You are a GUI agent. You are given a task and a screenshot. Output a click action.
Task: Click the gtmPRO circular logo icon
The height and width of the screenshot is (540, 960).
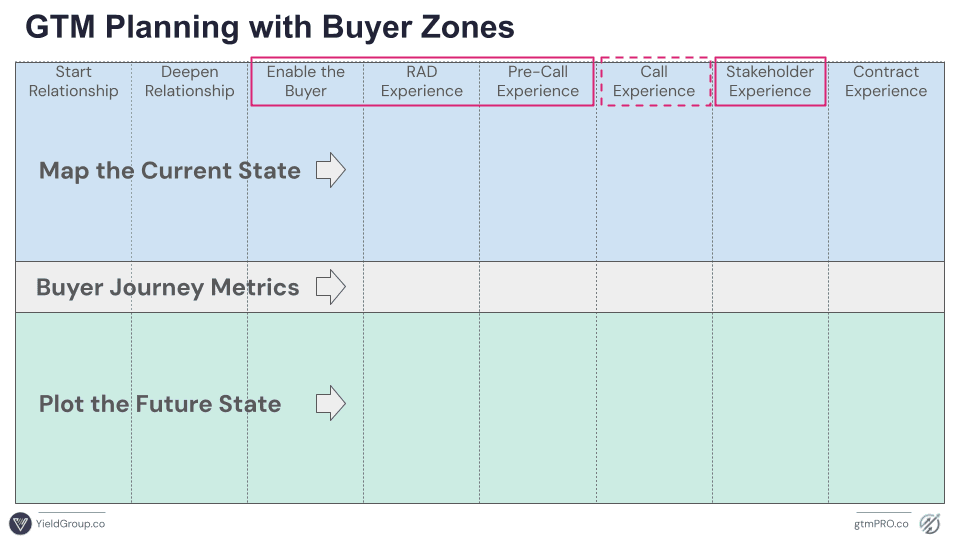coord(930,523)
